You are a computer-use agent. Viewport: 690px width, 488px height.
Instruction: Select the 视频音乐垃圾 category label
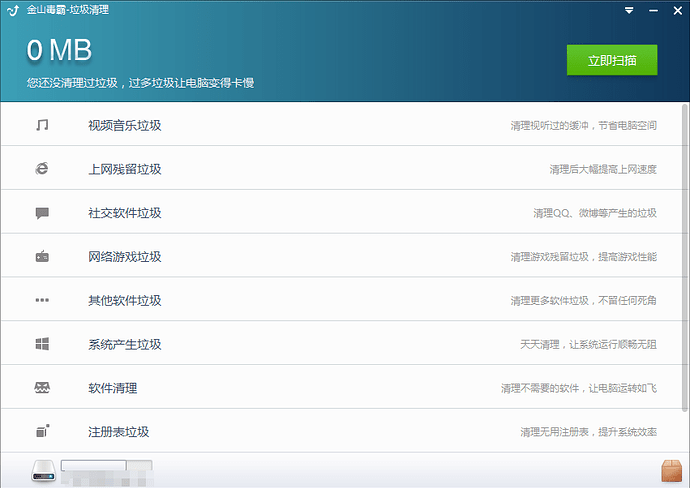coord(124,126)
